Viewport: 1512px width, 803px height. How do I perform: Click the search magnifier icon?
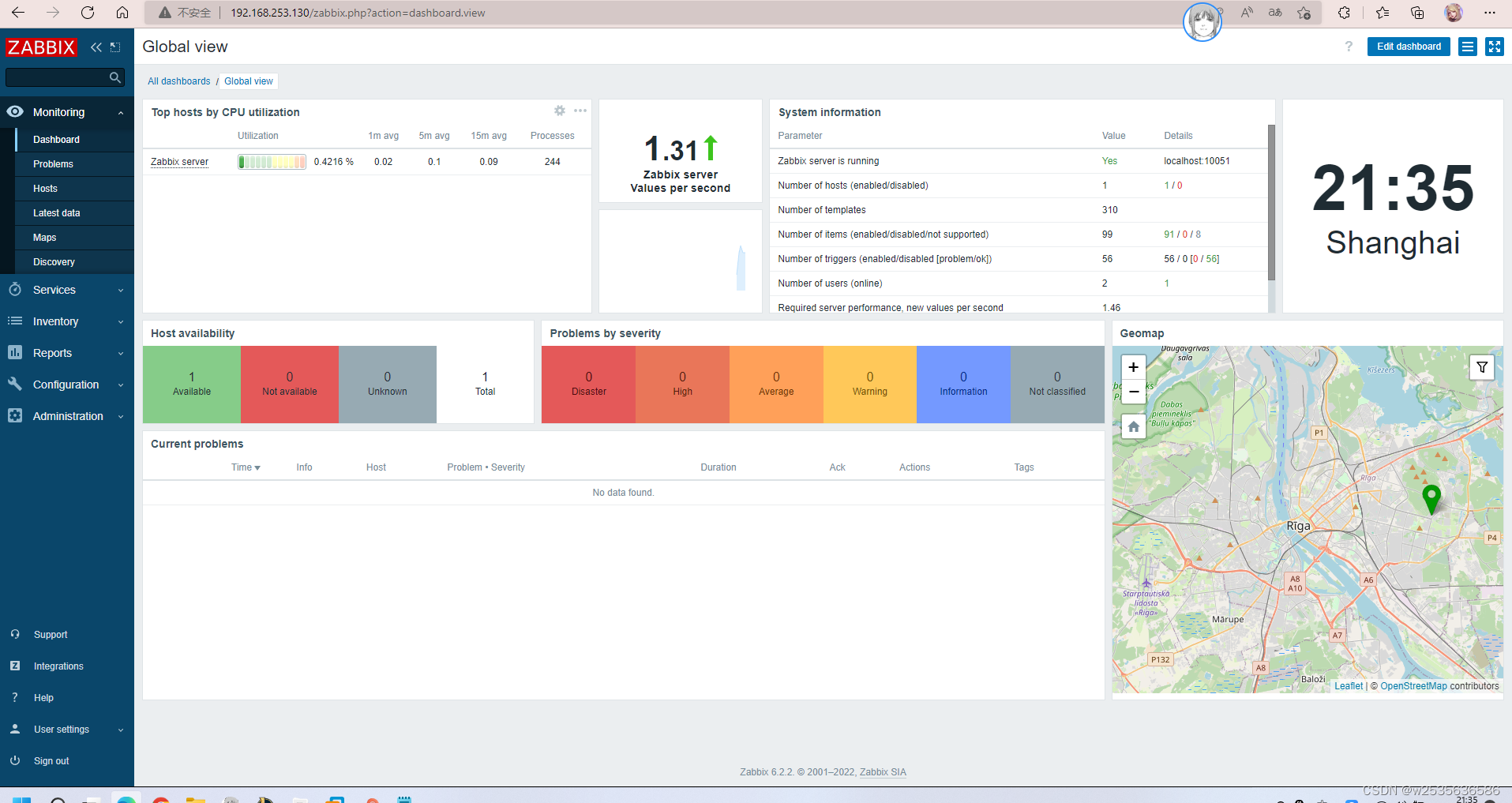pyautogui.click(x=115, y=77)
